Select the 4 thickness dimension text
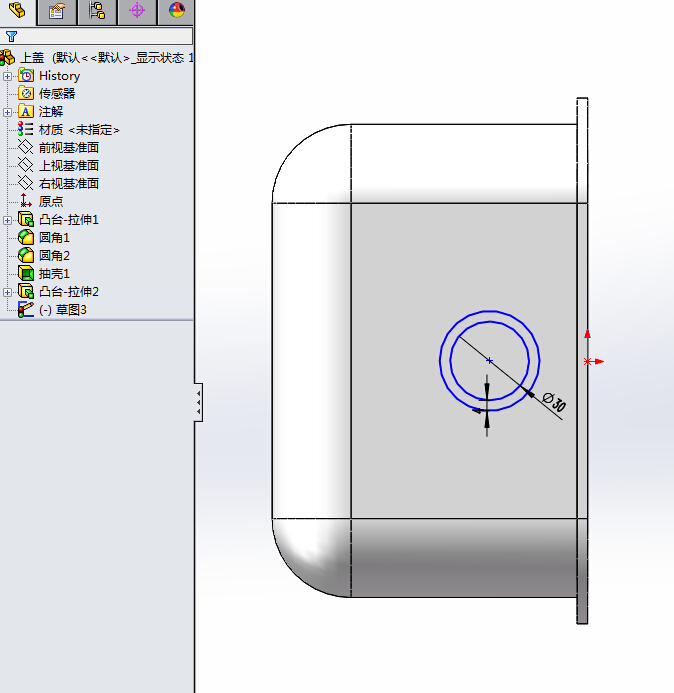The height and width of the screenshot is (693, 674). (x=477, y=411)
